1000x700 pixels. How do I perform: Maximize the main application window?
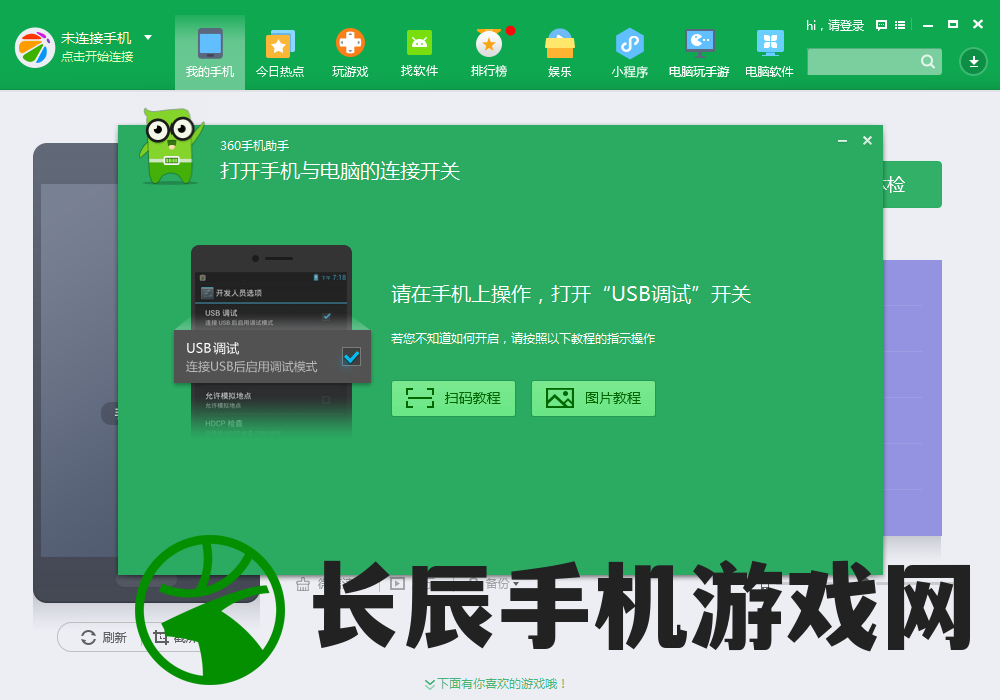pos(953,24)
